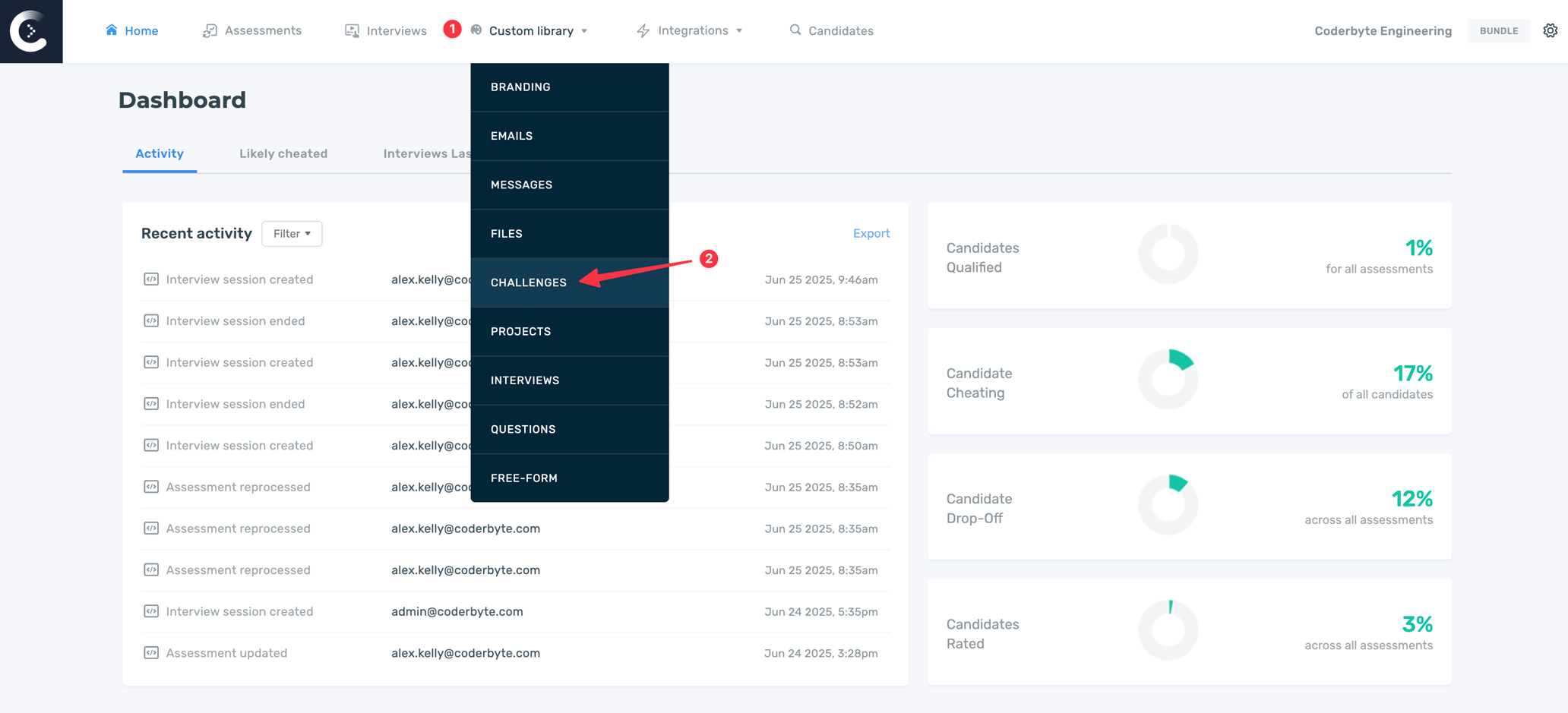Open the Likely cheated tab
The width and height of the screenshot is (1568, 713).
coord(283,153)
